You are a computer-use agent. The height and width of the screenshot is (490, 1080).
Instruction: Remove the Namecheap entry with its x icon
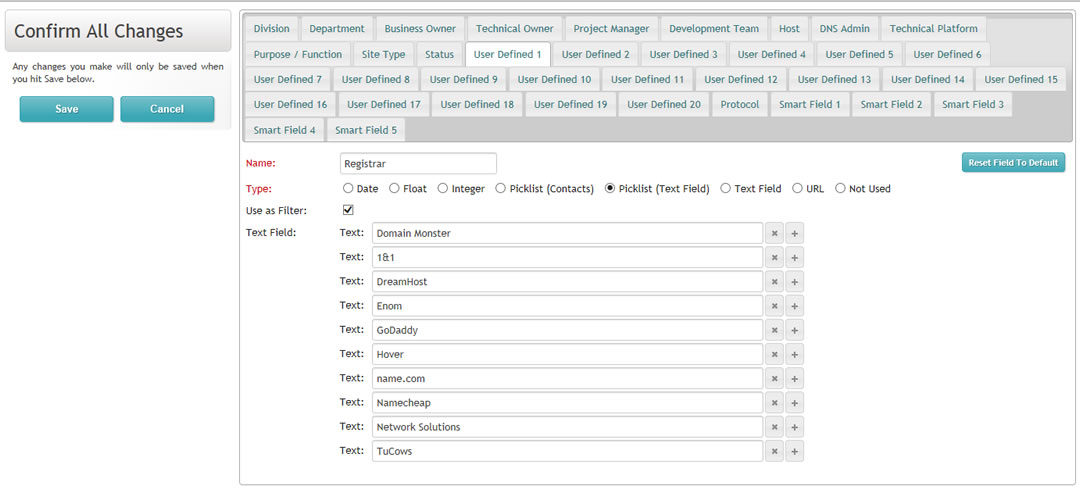tap(774, 402)
